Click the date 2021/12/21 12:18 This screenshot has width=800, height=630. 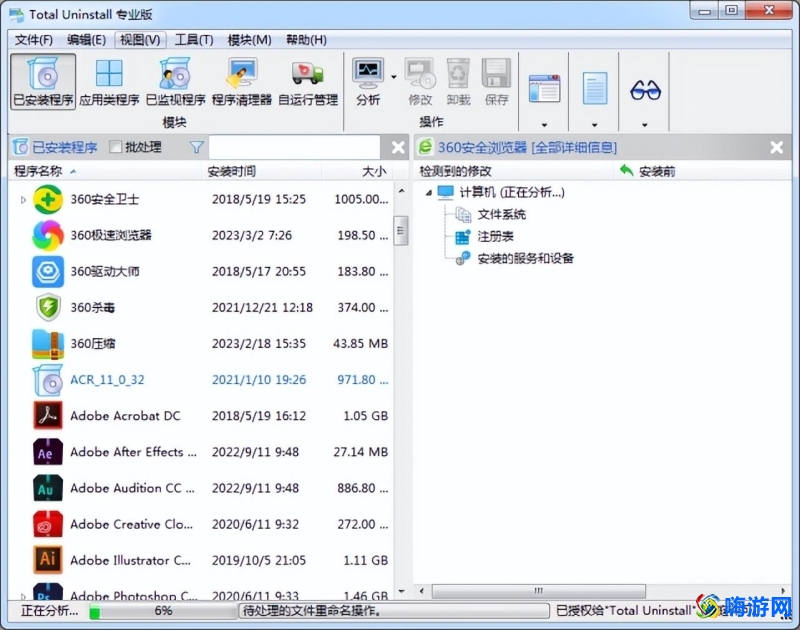point(262,308)
